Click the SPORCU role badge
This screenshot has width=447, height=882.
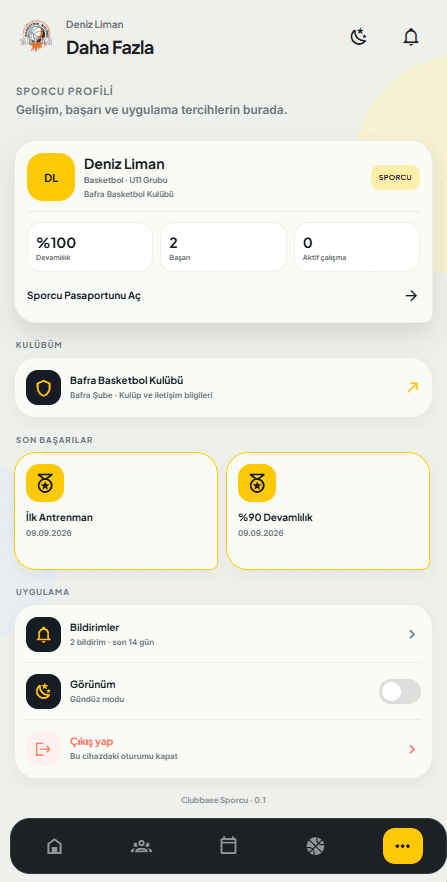[x=395, y=177]
